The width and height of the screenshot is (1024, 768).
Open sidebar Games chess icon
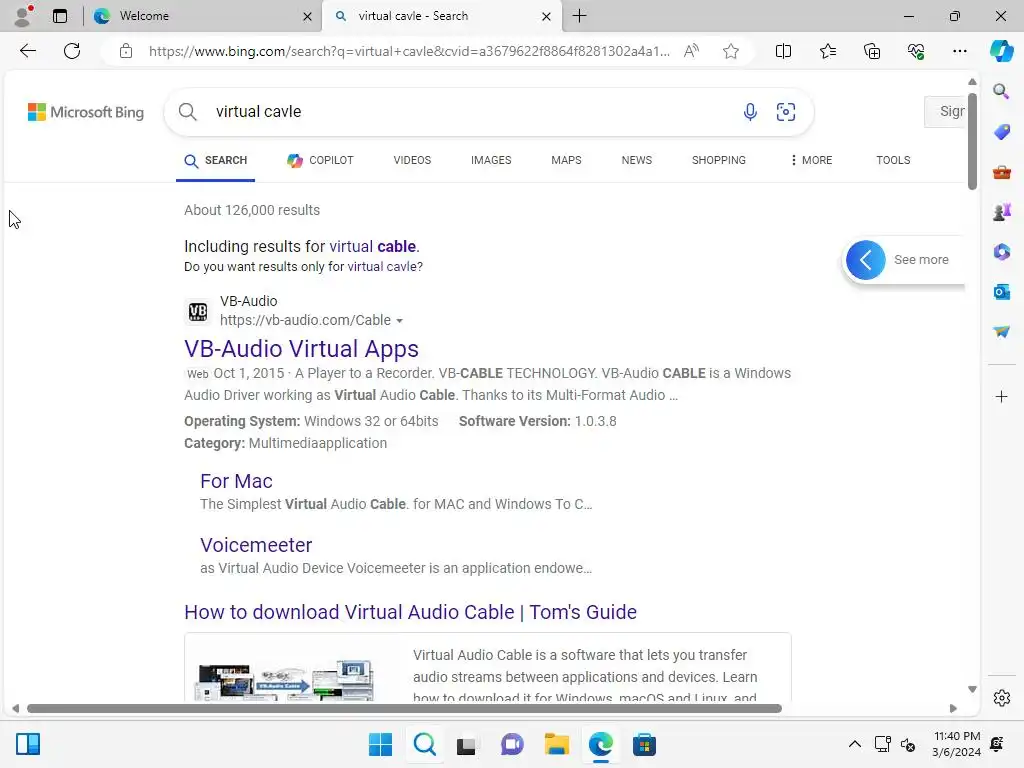(1001, 212)
